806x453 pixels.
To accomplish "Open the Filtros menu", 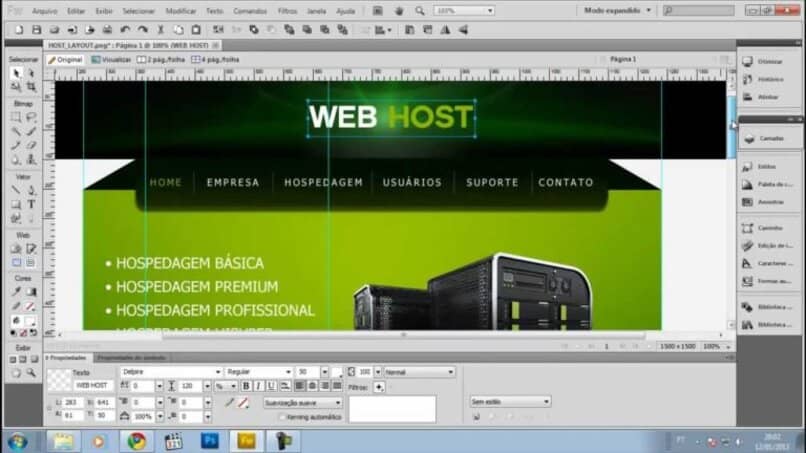I will click(x=289, y=10).
